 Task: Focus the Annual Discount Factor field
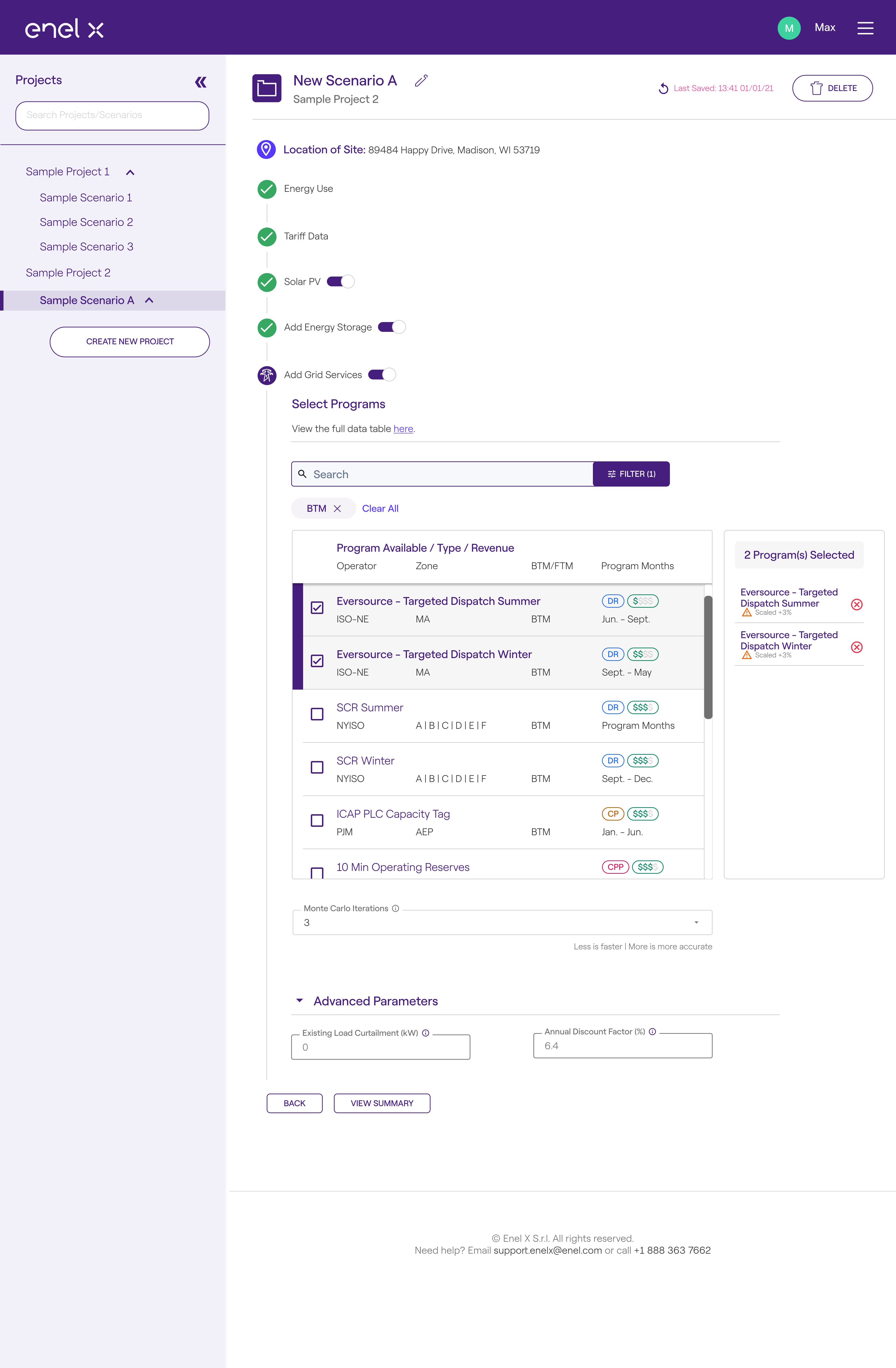[623, 1045]
